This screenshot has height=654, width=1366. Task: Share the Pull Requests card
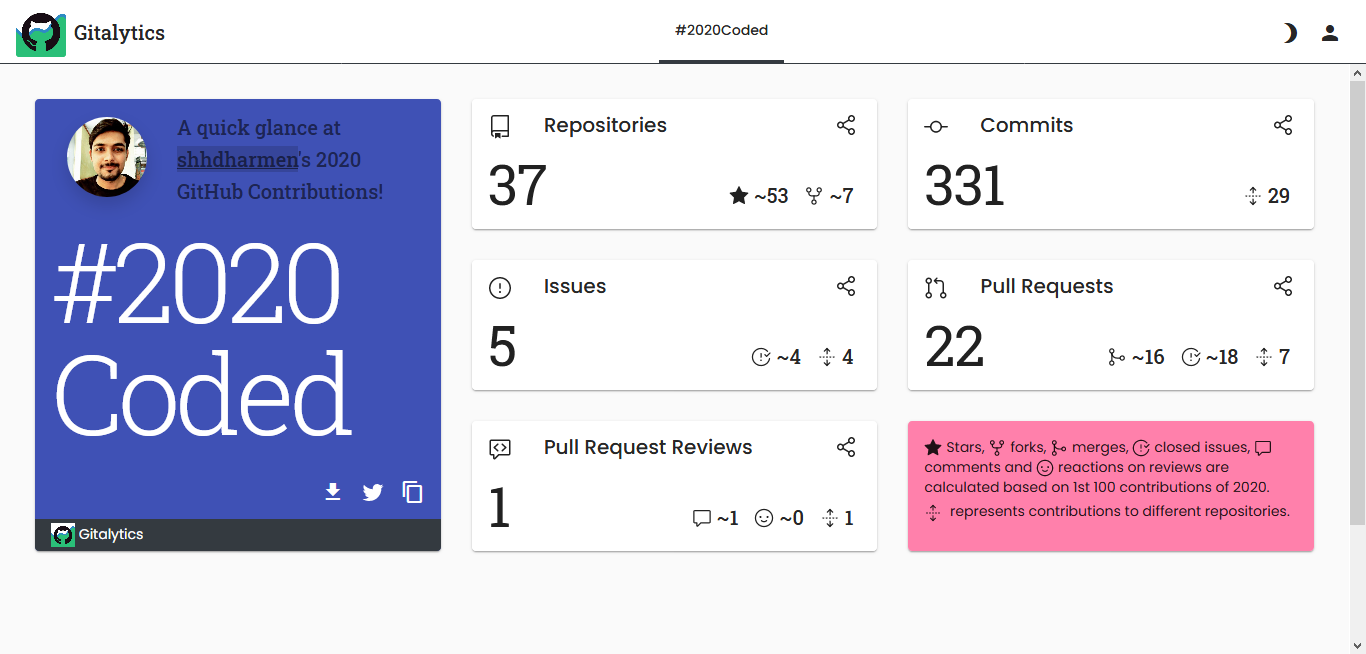(x=1283, y=286)
